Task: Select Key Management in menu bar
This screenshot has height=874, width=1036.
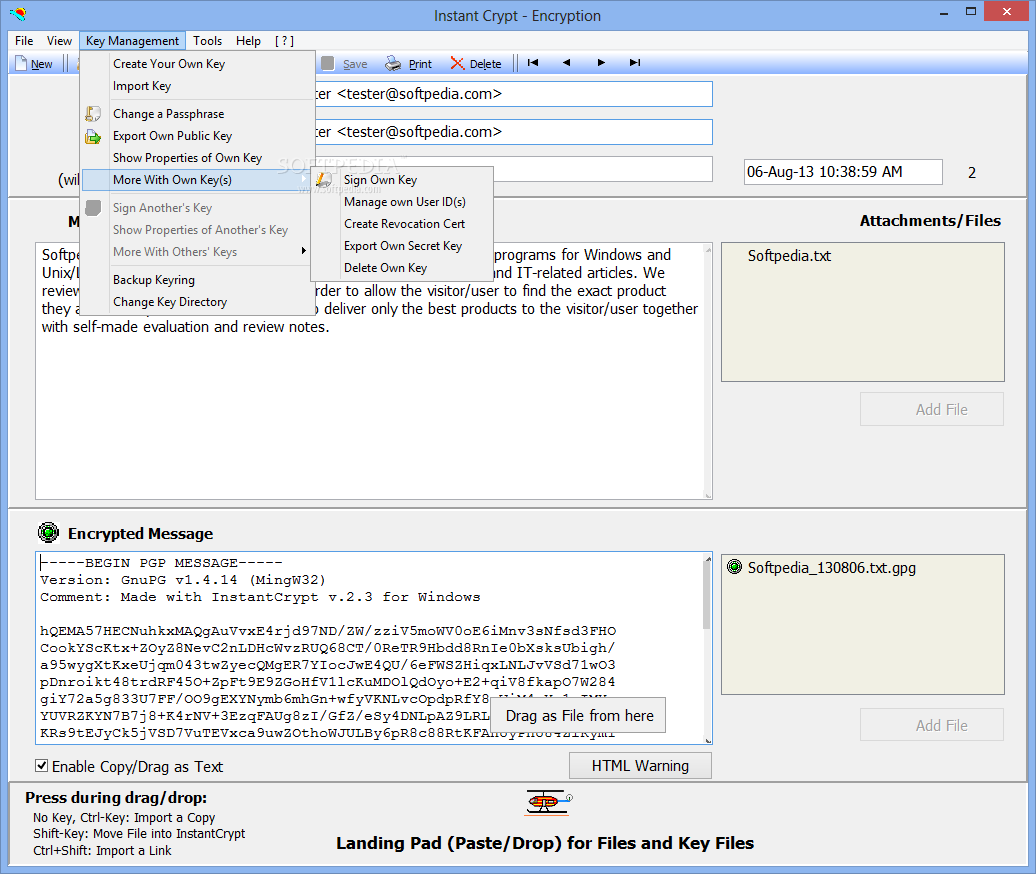Action: coord(132,41)
